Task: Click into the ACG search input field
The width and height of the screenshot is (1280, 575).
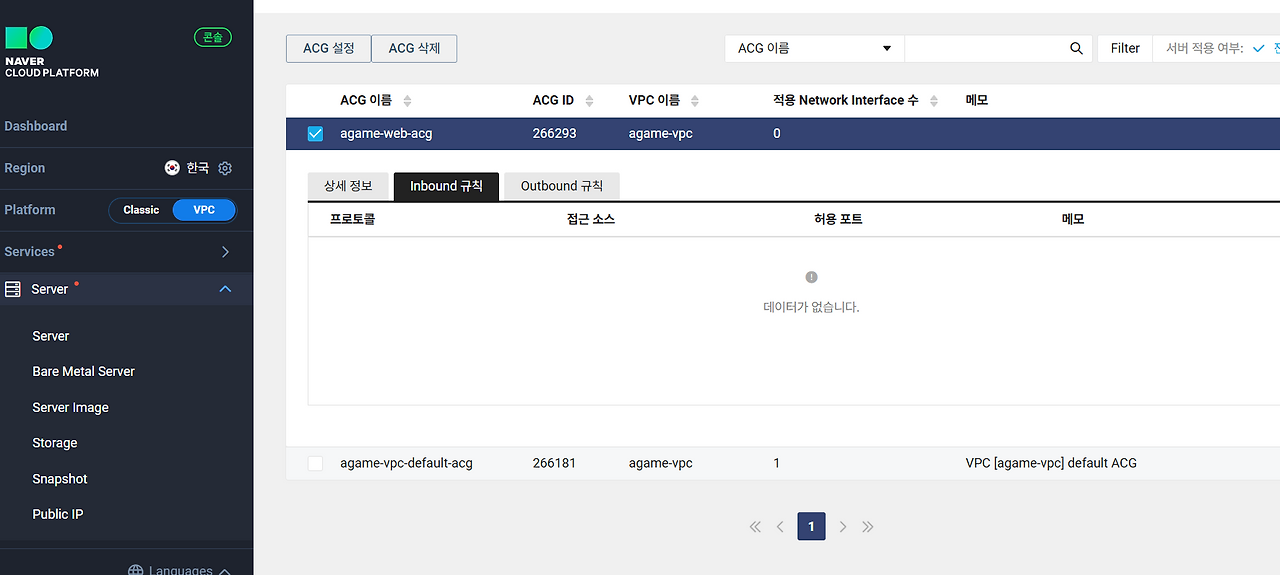Action: 985,48
